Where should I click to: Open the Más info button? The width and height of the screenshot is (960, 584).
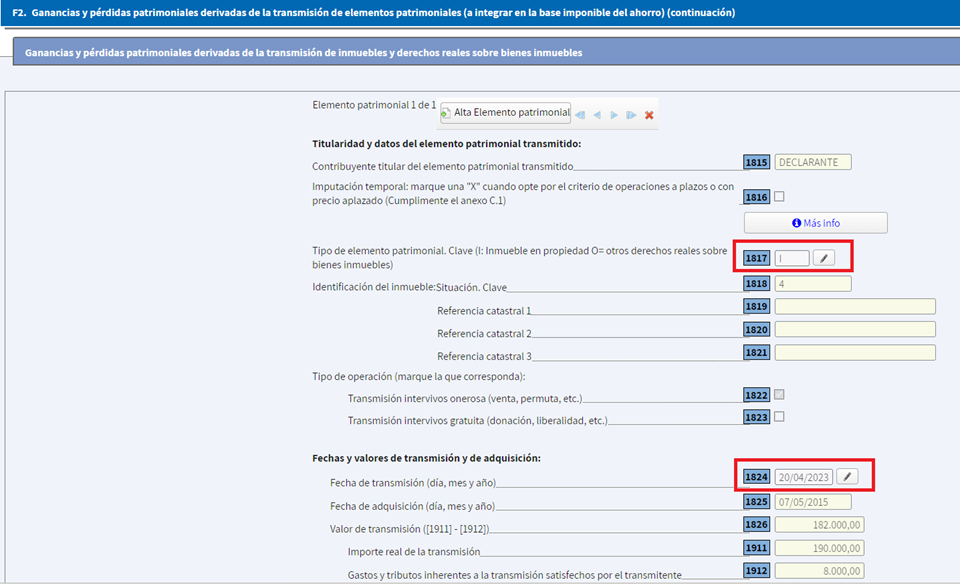pos(815,223)
